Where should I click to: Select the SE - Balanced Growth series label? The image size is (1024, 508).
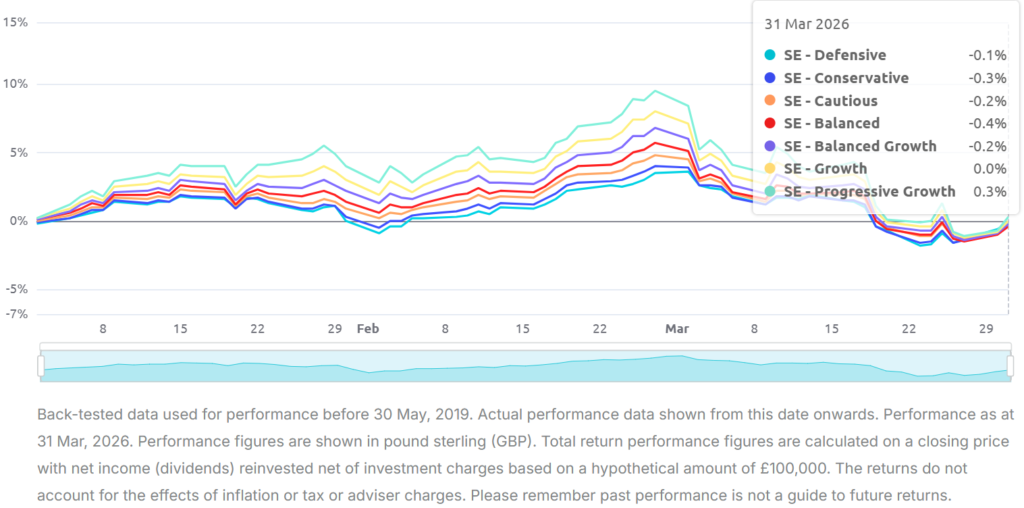click(x=860, y=146)
